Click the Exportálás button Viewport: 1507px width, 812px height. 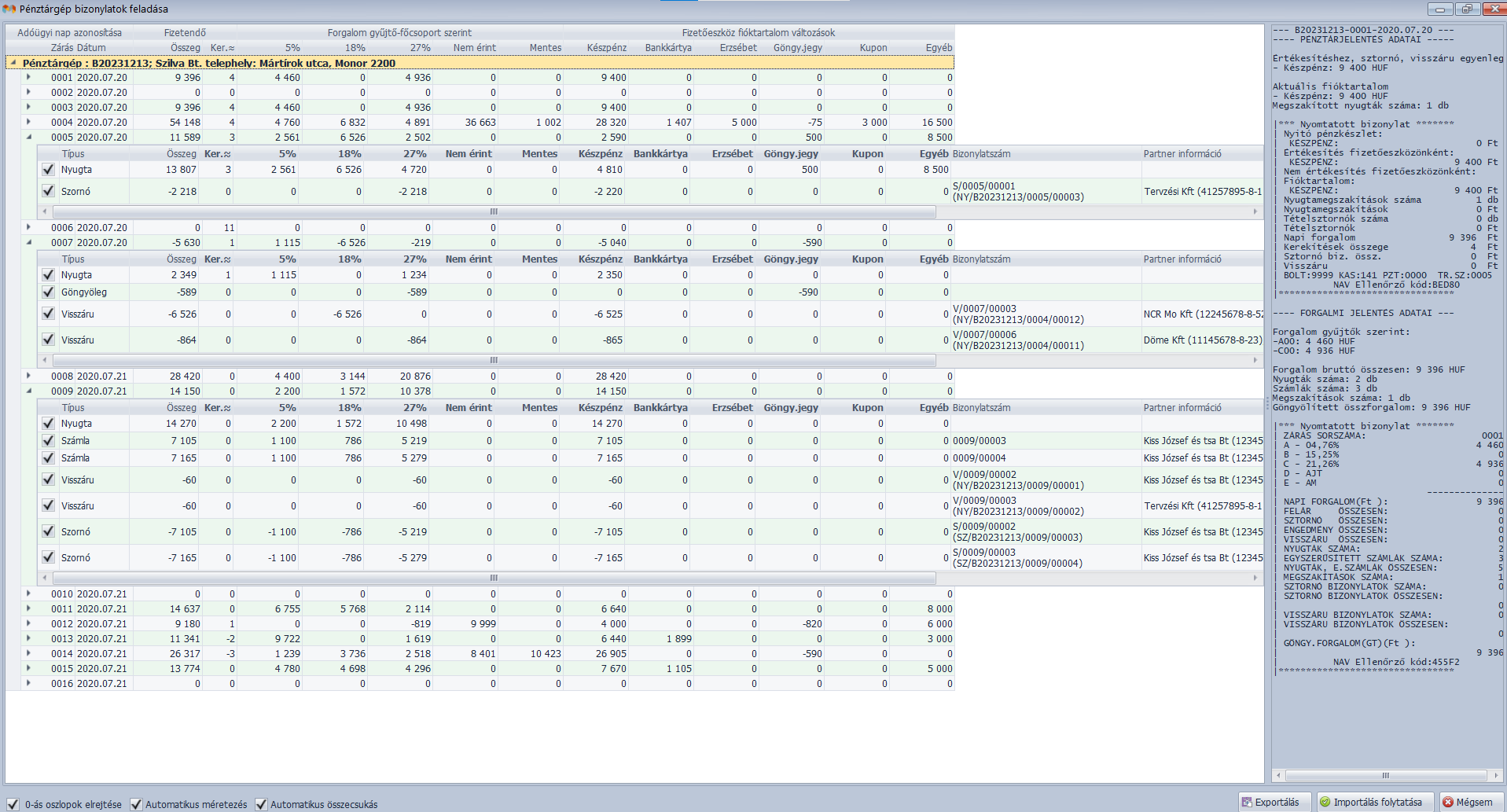[1274, 802]
